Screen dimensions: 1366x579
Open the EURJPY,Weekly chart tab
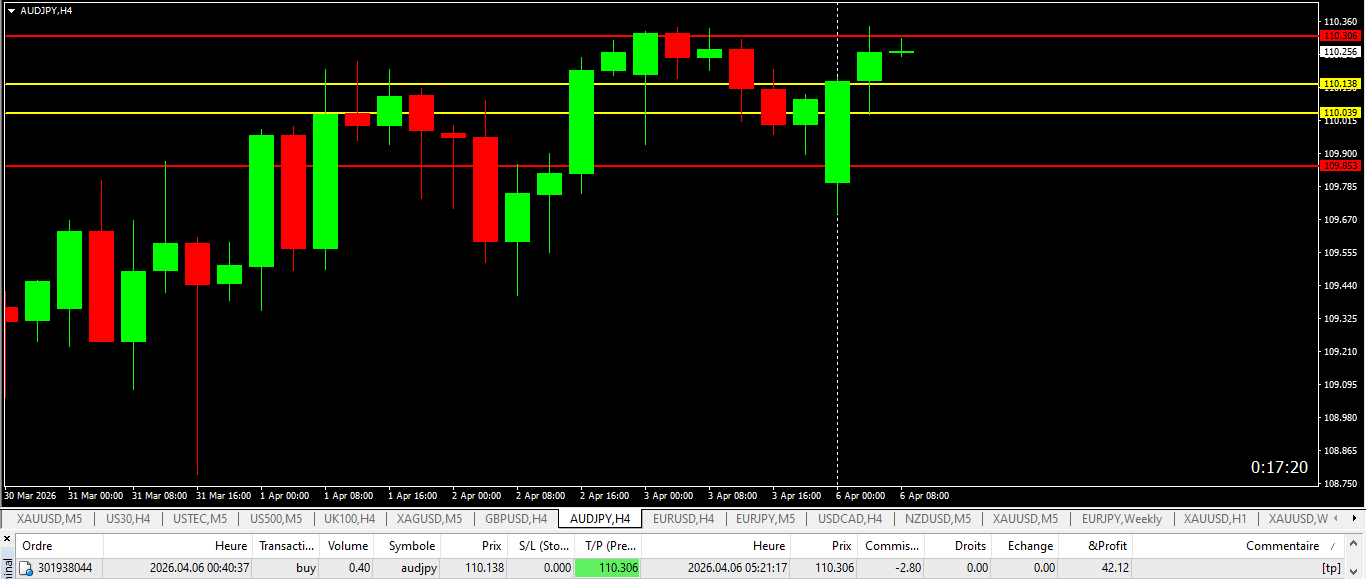coord(1122,519)
